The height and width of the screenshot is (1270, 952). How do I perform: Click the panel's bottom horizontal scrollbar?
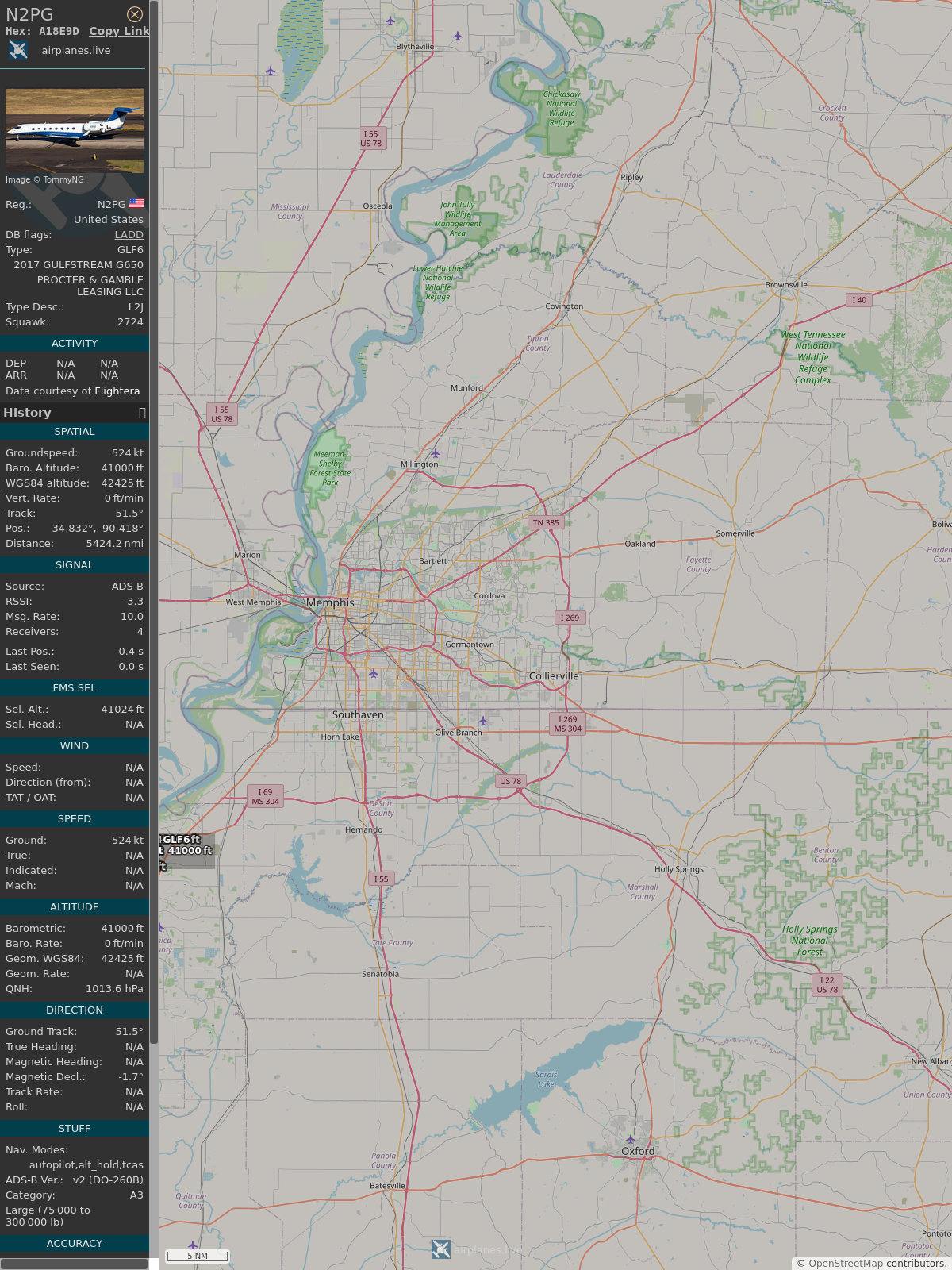click(75, 1264)
